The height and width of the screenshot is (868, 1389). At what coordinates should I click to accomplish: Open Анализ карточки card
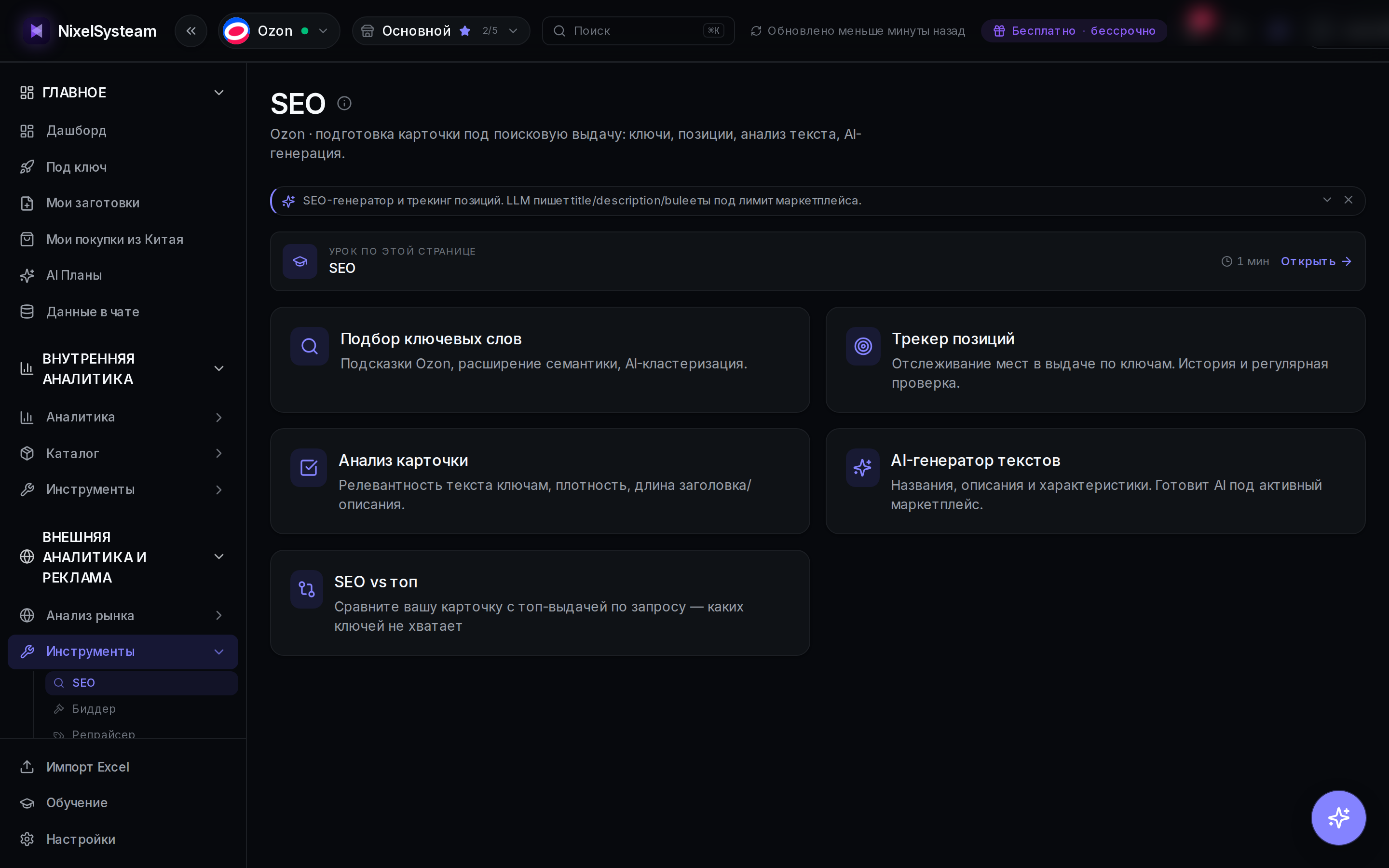click(540, 482)
